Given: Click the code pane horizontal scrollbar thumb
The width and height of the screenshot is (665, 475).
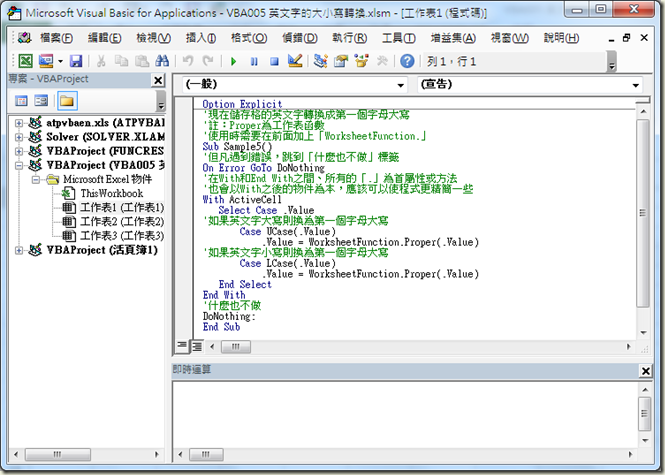Looking at the screenshot, I should pyautogui.click(x=235, y=346).
